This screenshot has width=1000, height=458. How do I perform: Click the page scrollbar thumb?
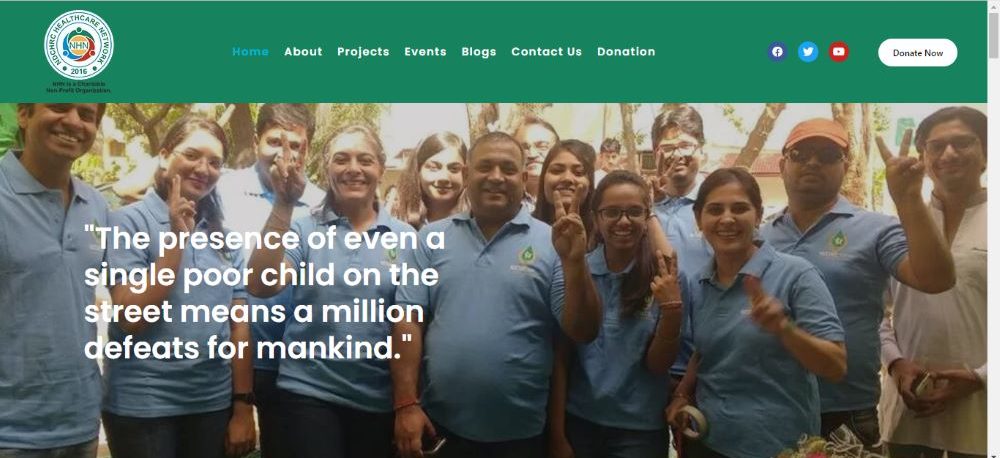(994, 37)
